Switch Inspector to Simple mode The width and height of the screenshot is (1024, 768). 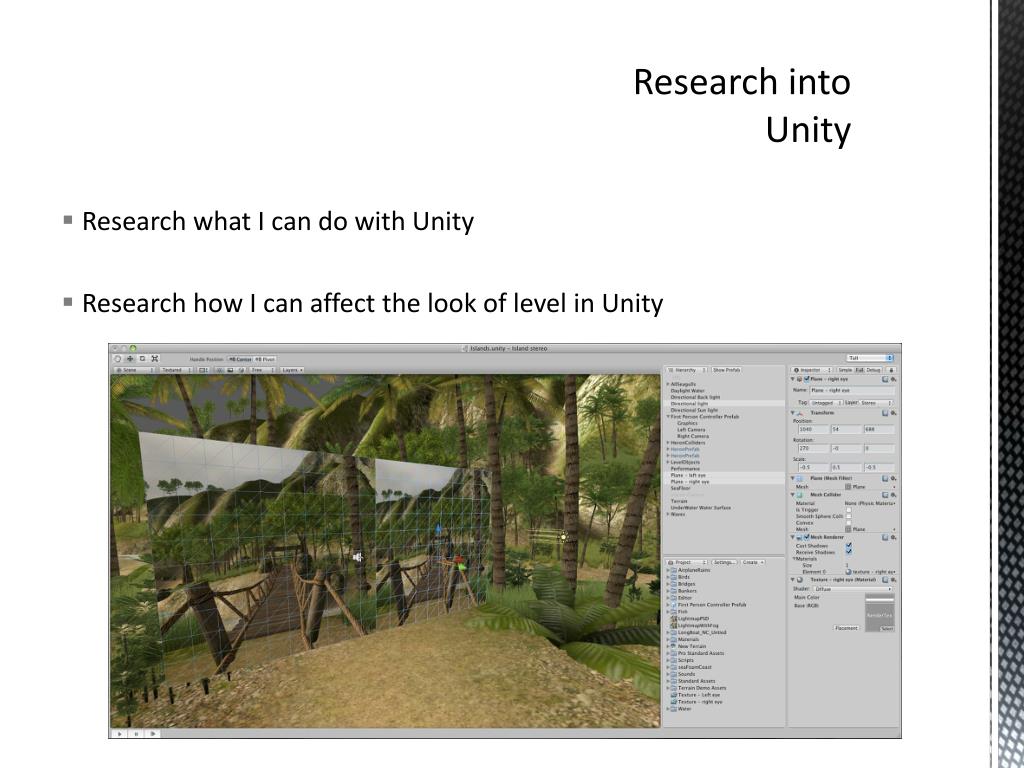[x=845, y=370]
